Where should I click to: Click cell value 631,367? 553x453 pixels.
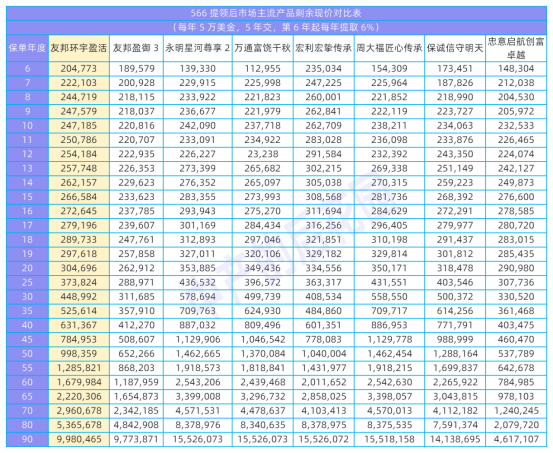79,325
